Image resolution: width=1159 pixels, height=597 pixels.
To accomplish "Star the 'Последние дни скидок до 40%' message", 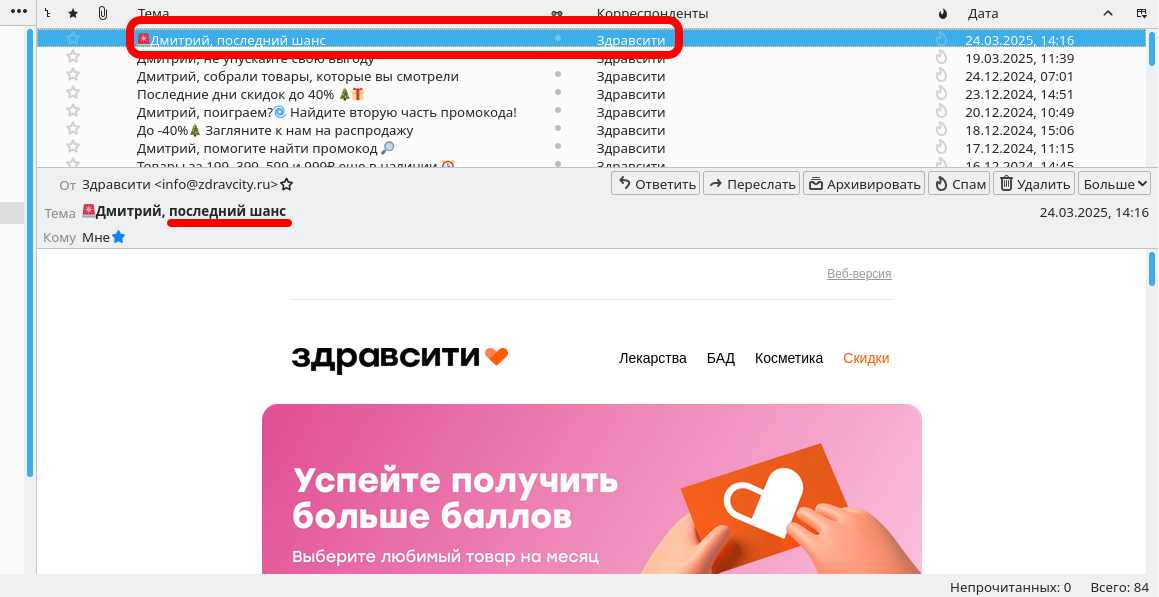I will 72,92.
